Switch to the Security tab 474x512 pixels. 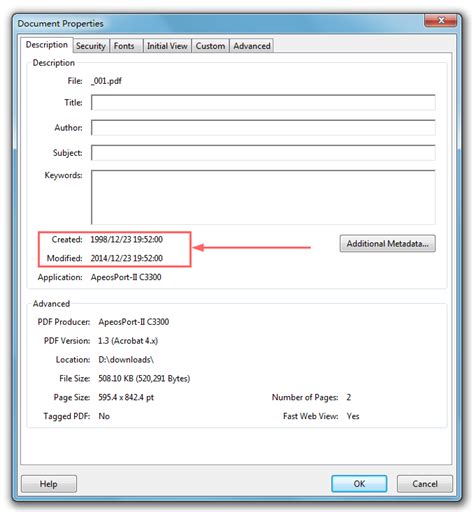click(x=91, y=46)
